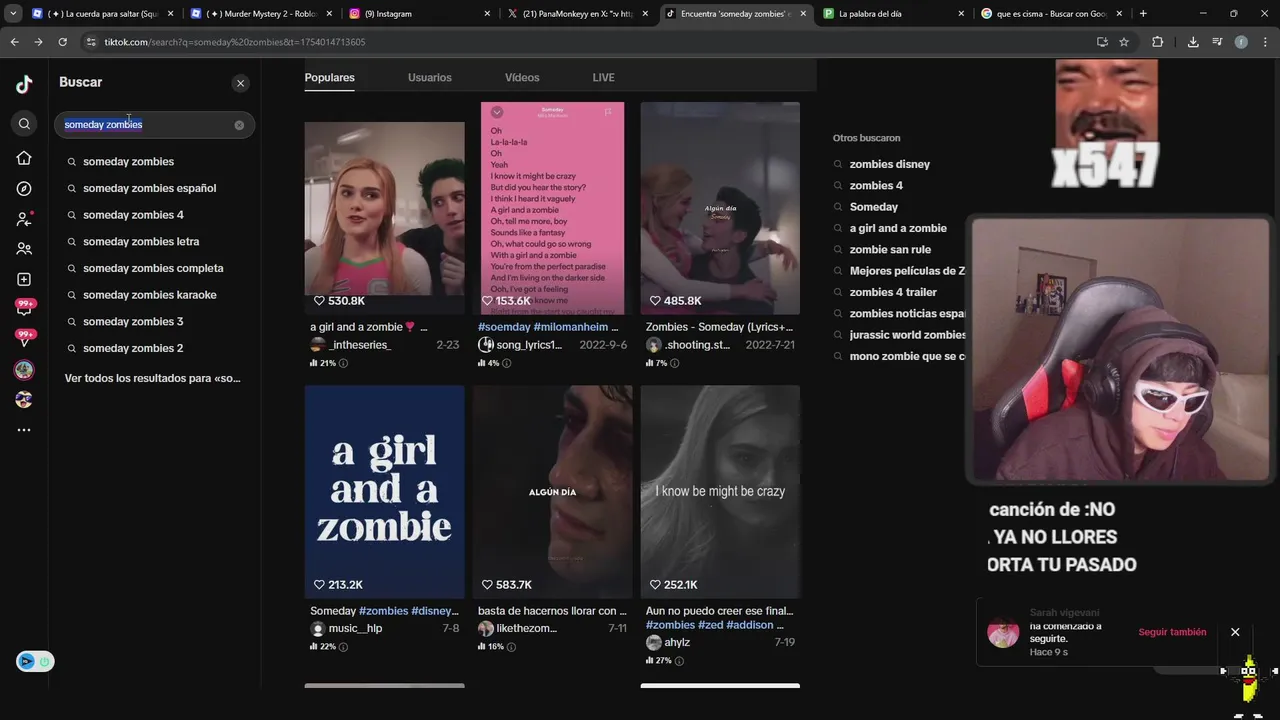
Task: Open the Activity inbox icon with 99+ badge
Action: pos(24,338)
